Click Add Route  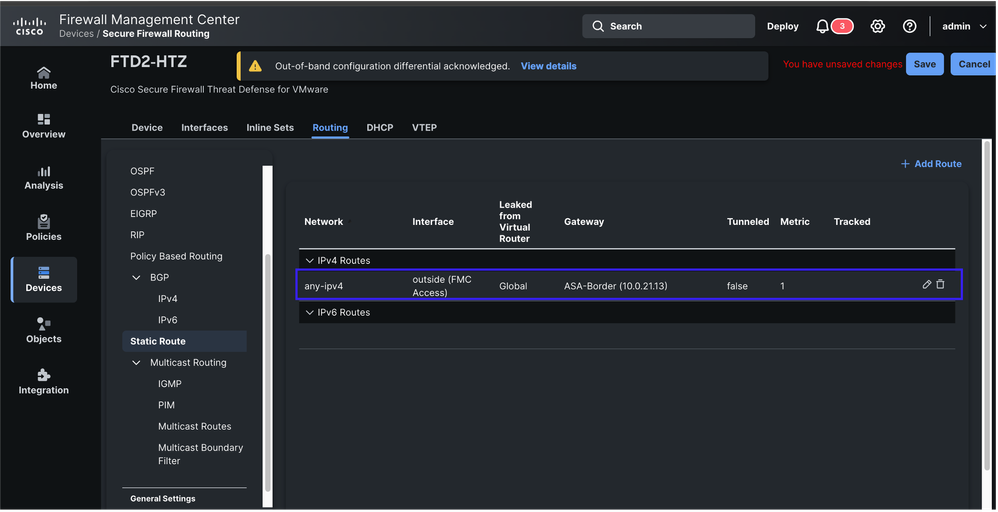pyautogui.click(x=931, y=164)
